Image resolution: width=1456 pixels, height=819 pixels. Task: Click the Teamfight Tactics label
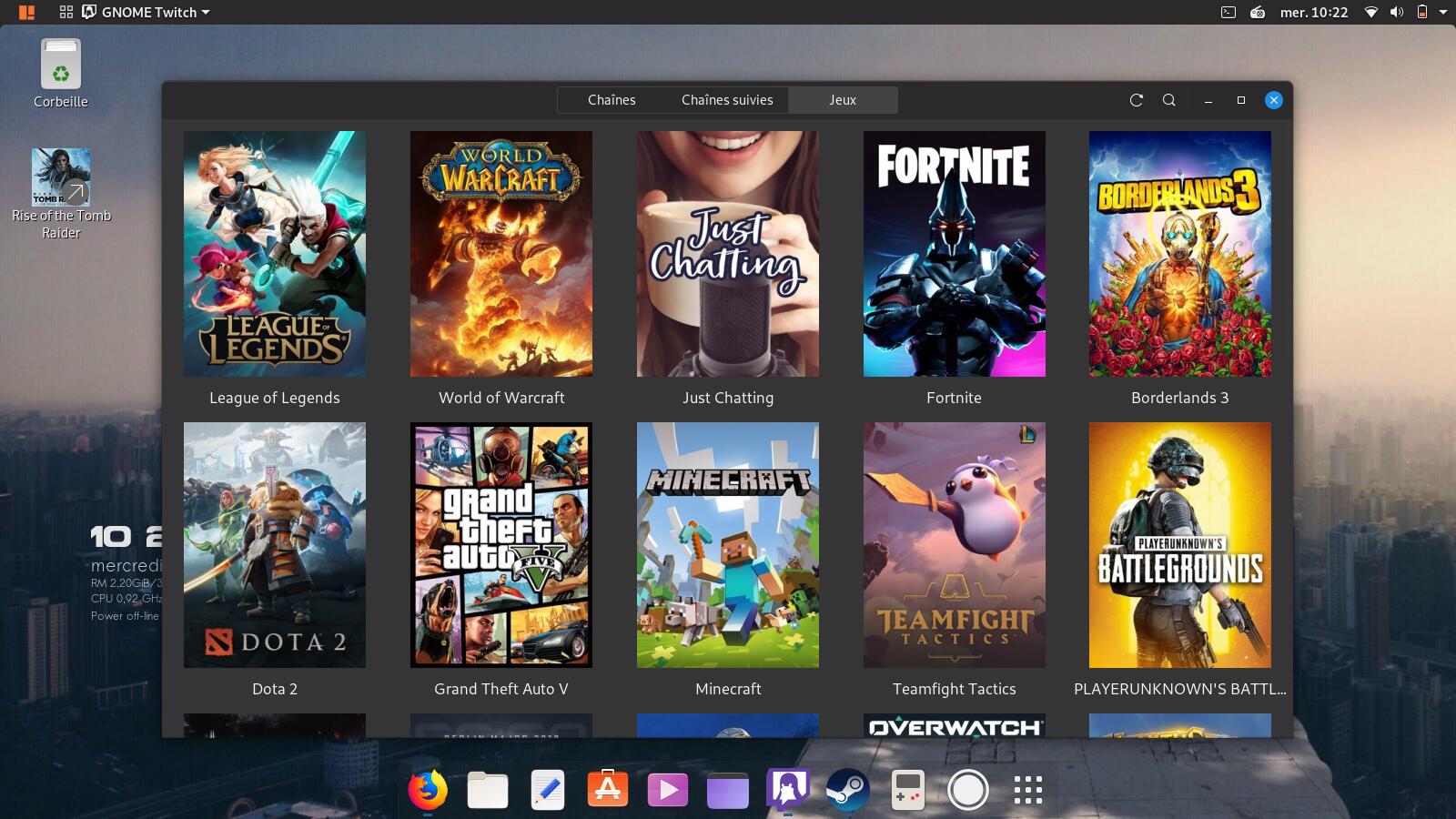[x=955, y=689]
